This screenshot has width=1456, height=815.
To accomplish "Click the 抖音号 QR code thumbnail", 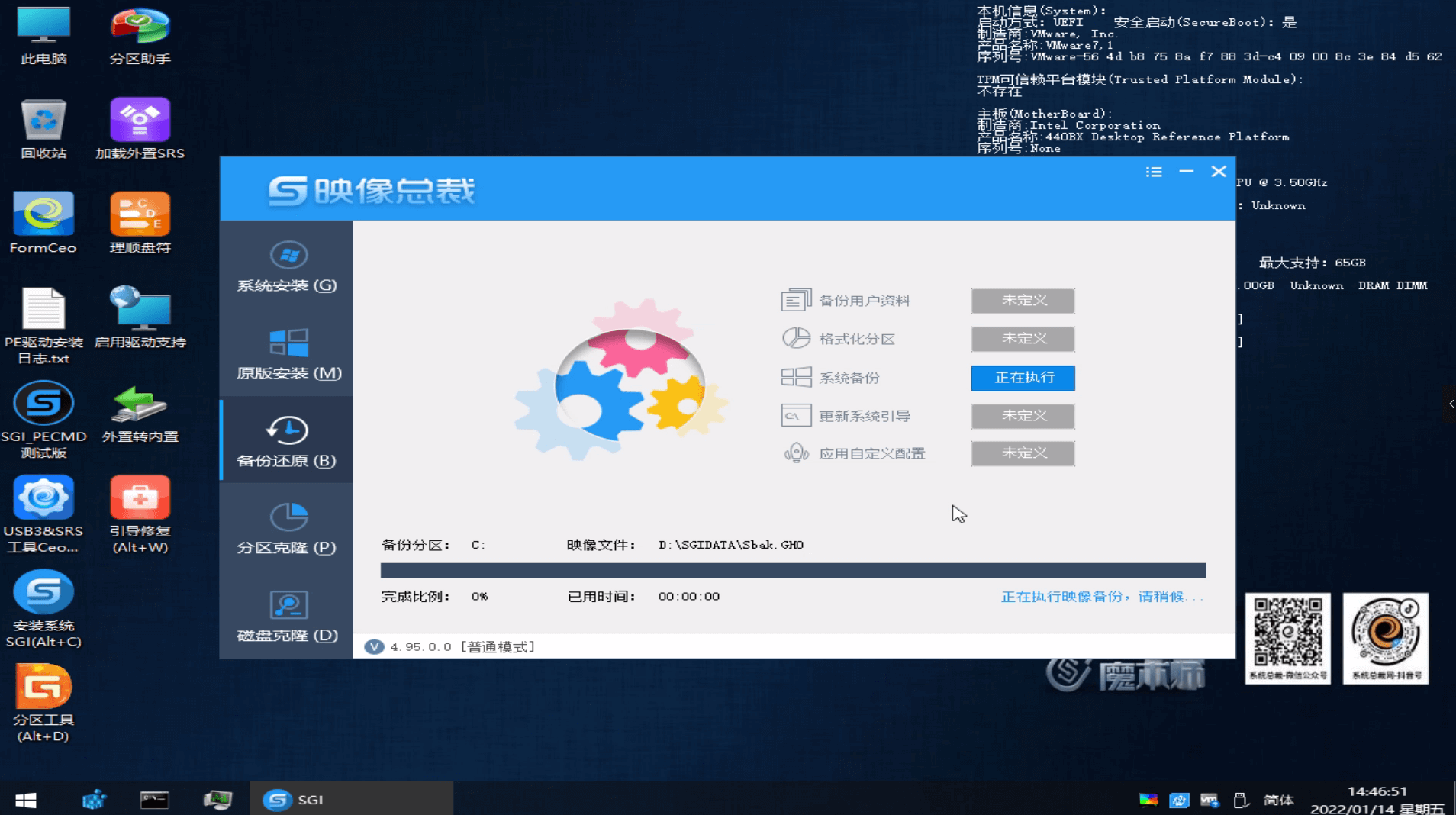I will (x=1386, y=638).
